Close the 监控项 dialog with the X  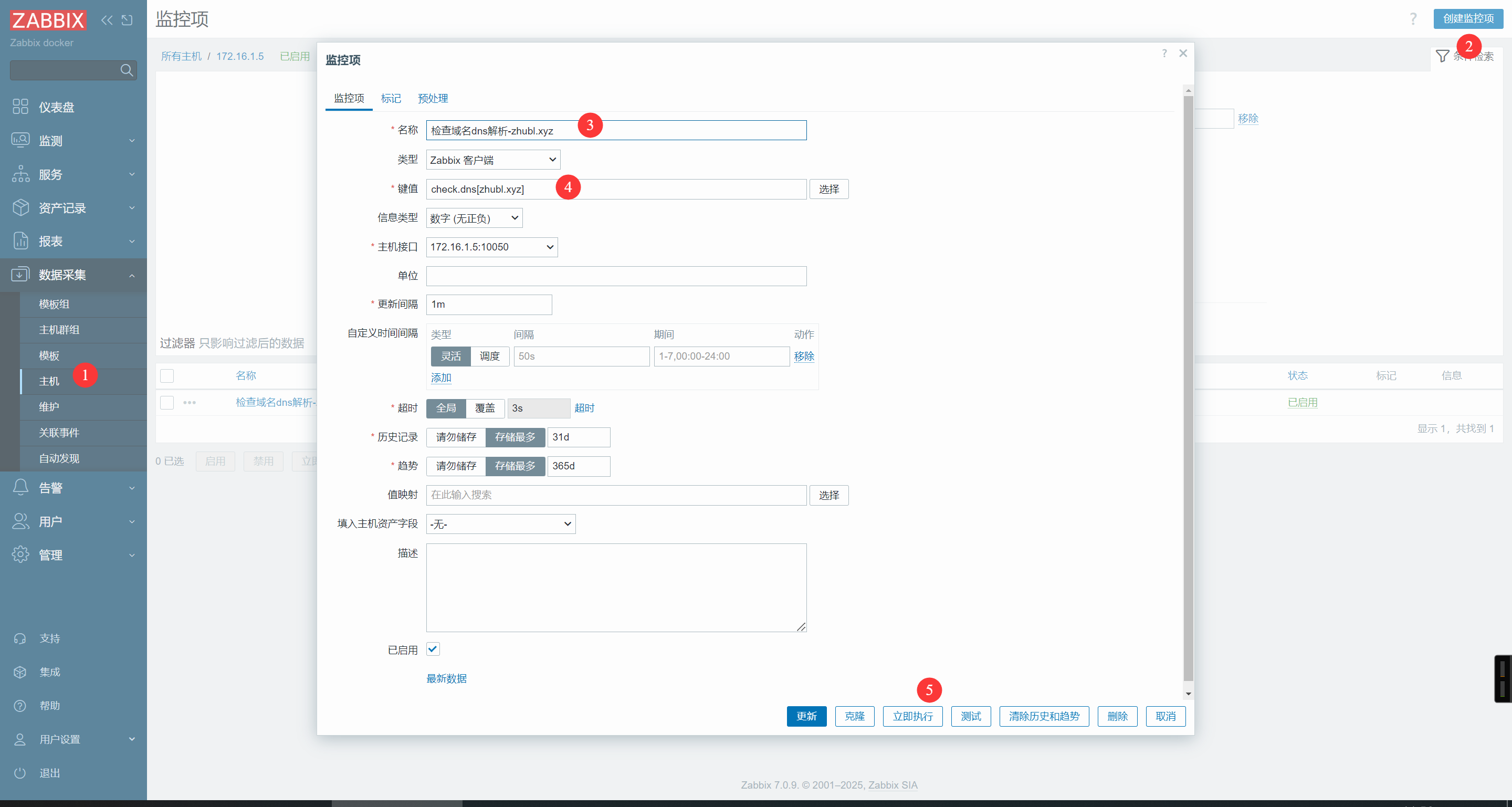point(1183,54)
